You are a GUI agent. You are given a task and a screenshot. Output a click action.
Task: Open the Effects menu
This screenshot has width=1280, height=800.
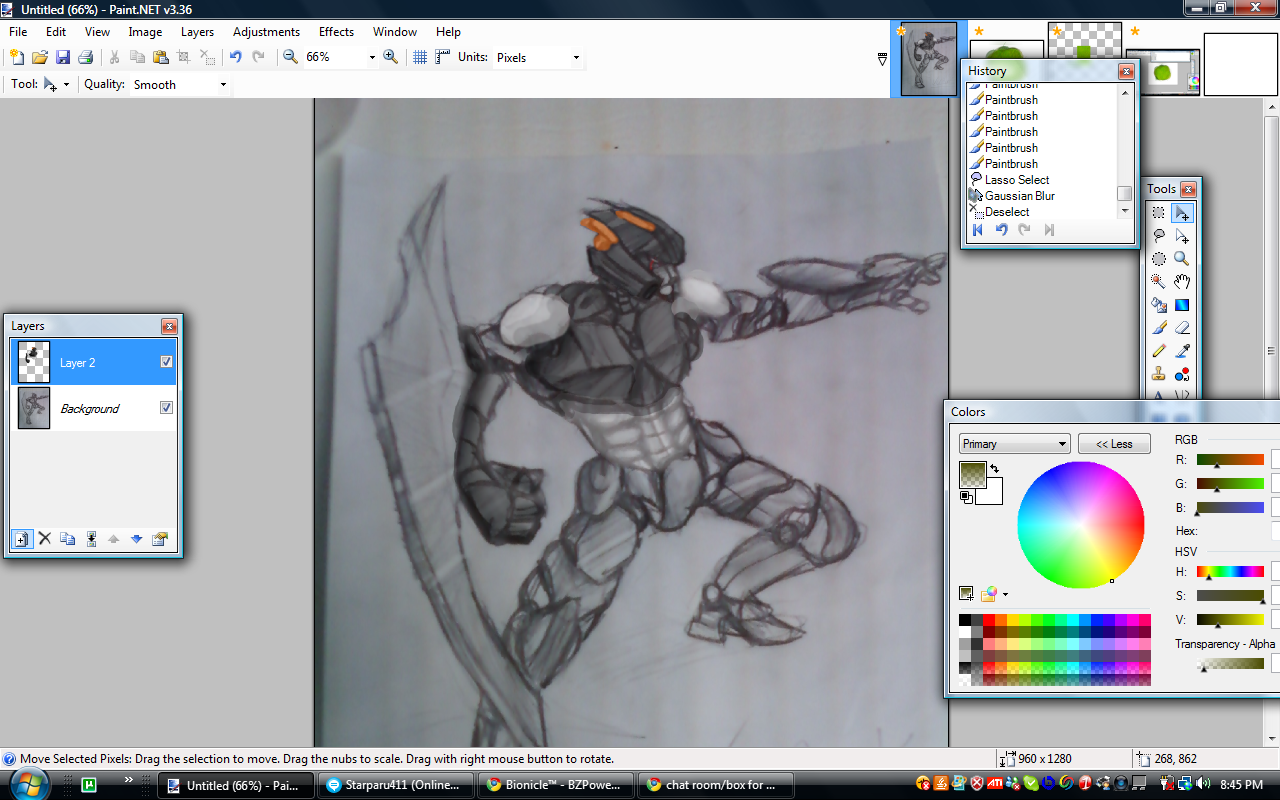(336, 31)
